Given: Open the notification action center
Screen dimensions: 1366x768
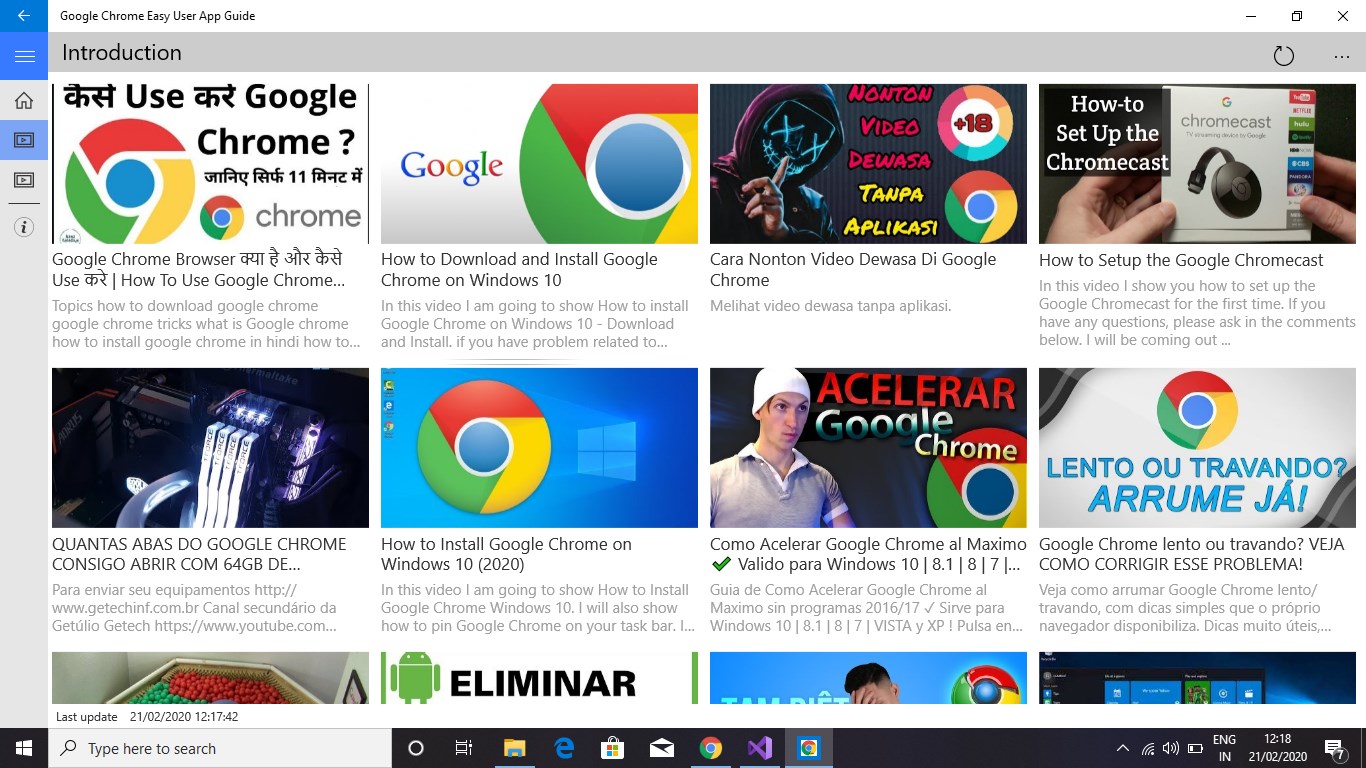Looking at the screenshot, I should pos(1334,748).
